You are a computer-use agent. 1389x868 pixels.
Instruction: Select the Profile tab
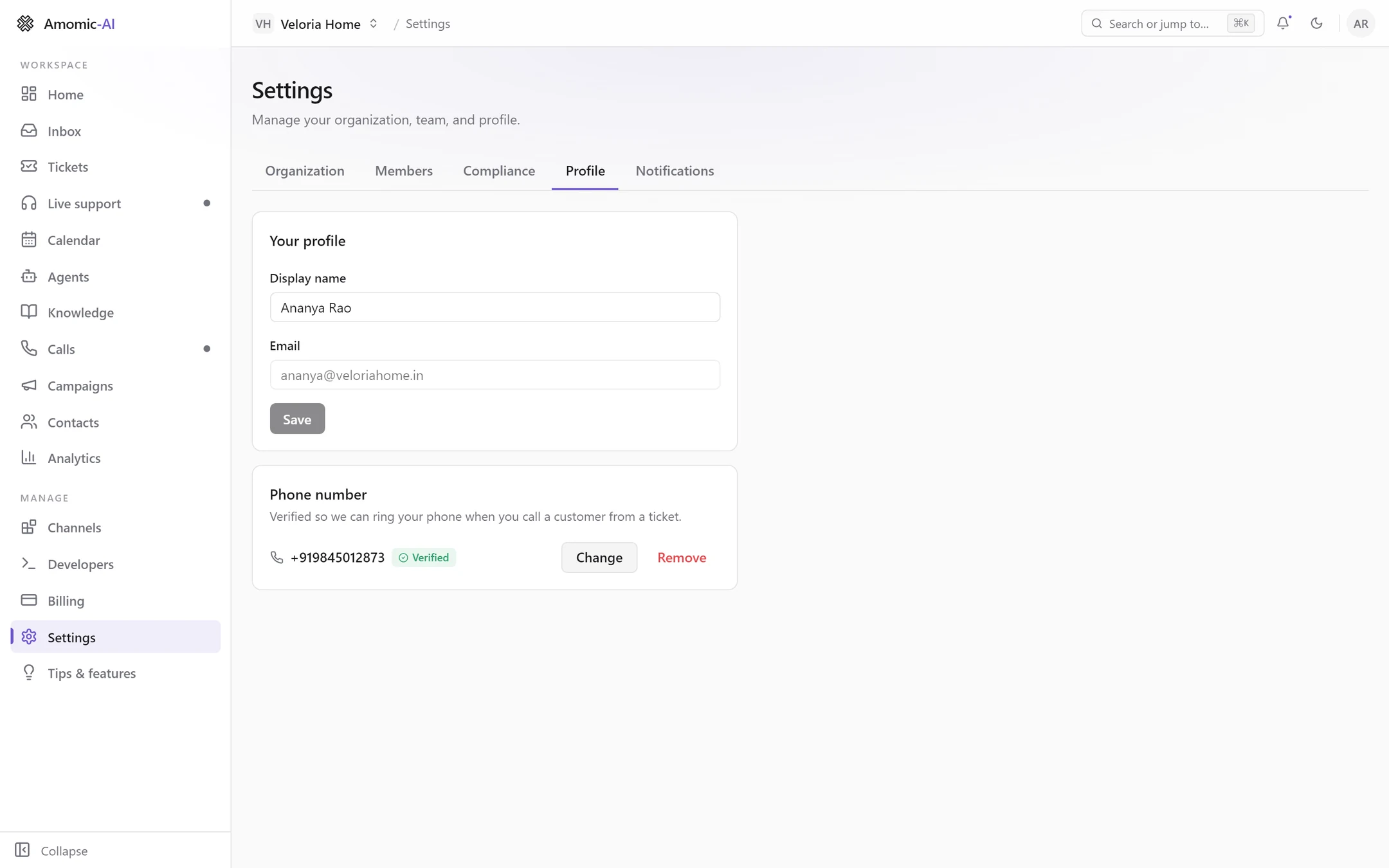585,170
